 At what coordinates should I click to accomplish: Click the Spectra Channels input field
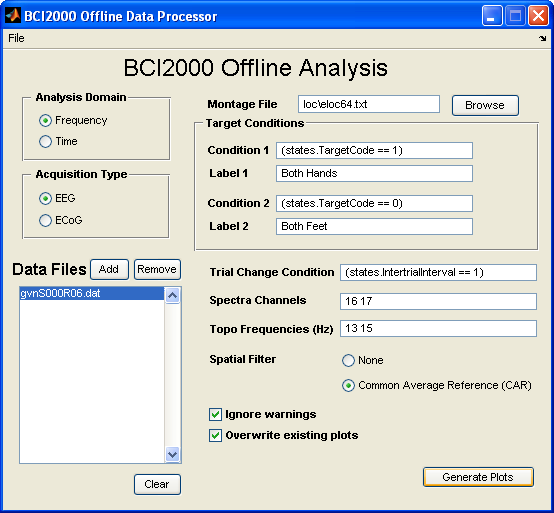(438, 301)
